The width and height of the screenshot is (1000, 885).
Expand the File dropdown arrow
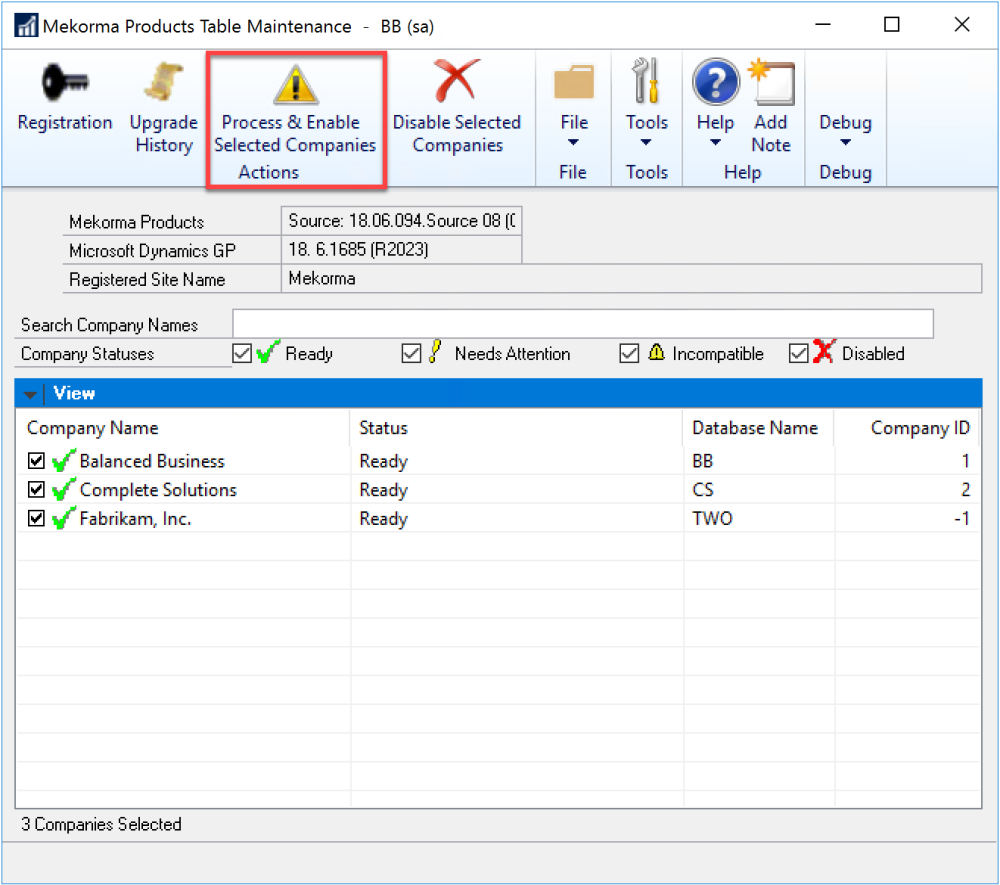point(573,142)
